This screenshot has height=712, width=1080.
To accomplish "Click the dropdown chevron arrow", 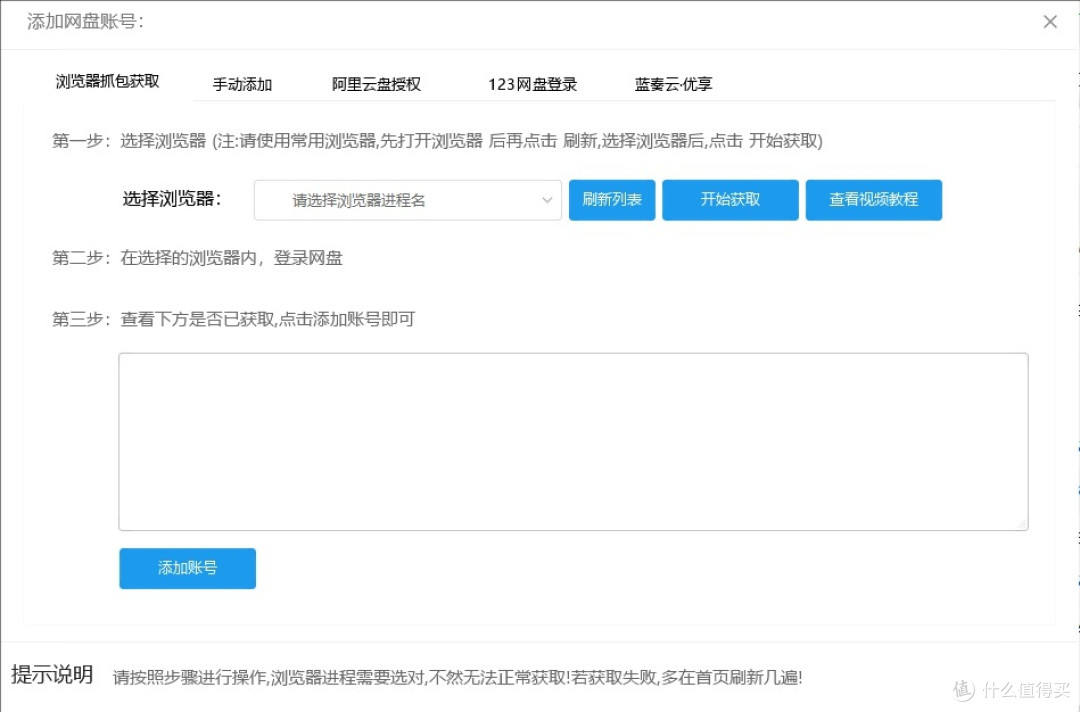I will click(547, 200).
